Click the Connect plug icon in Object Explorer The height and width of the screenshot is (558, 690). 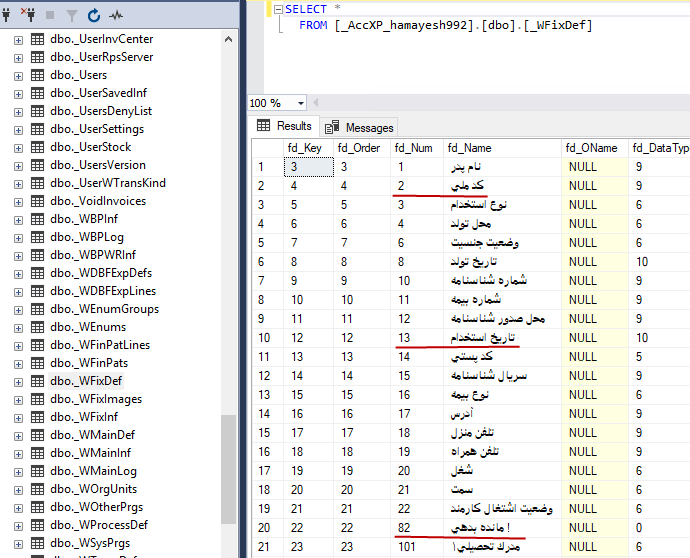tap(9, 15)
